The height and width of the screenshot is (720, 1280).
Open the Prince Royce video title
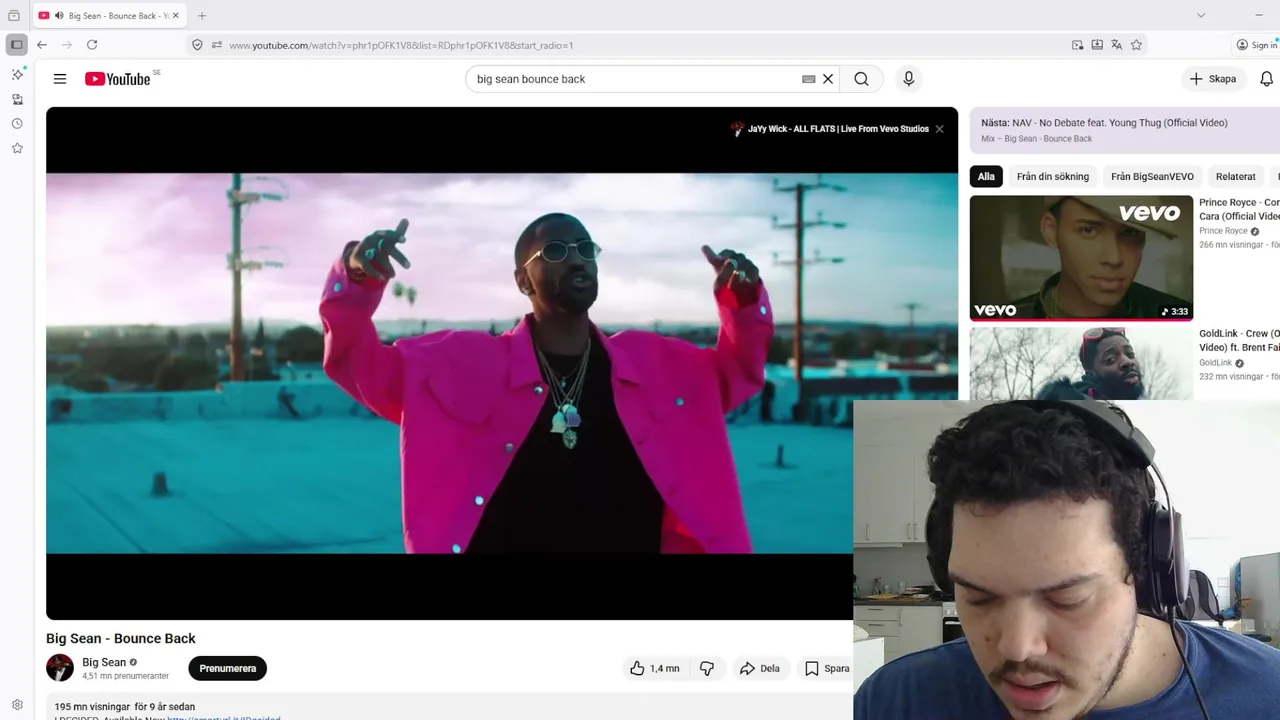(1239, 209)
